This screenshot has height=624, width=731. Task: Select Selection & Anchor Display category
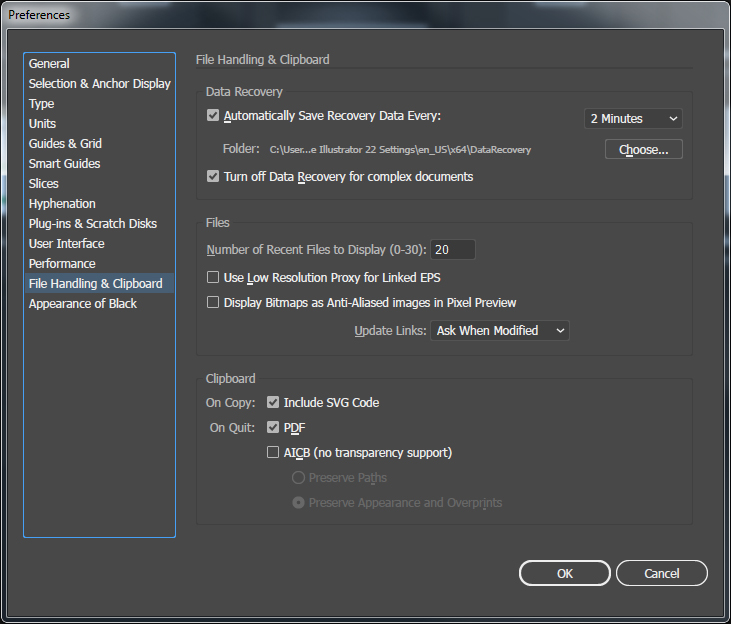click(99, 83)
